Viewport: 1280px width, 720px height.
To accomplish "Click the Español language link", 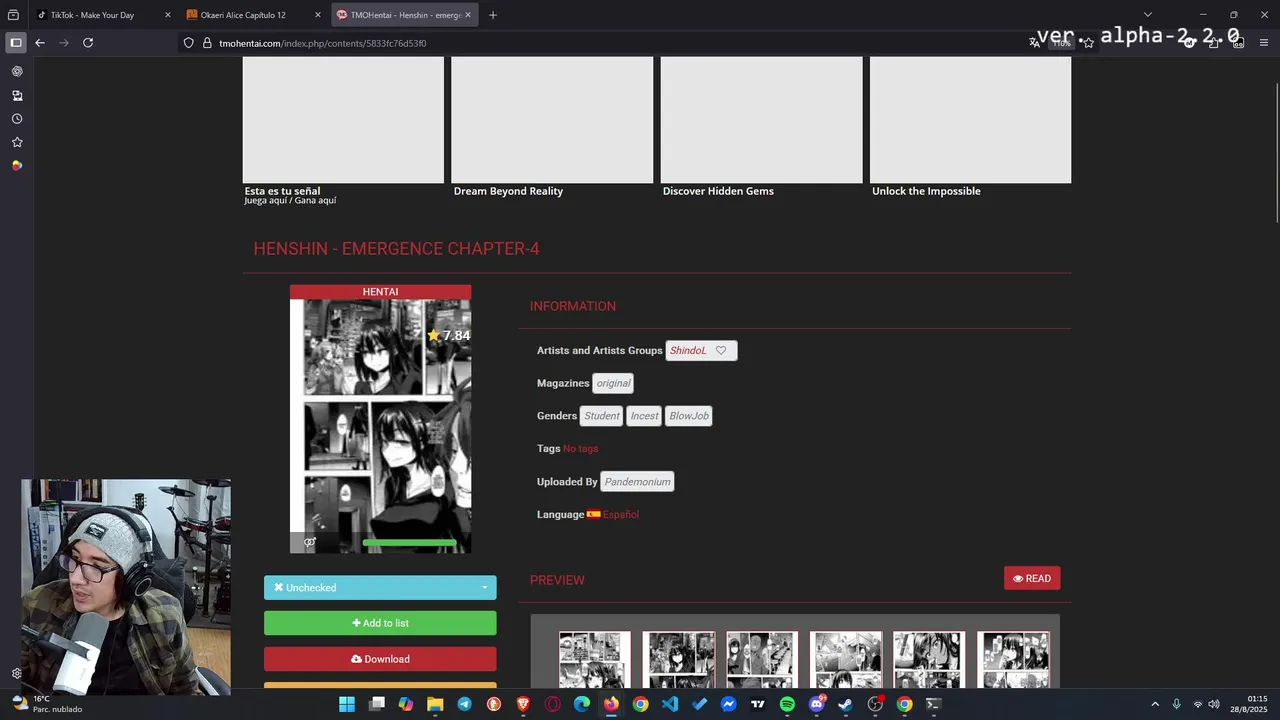I will [620, 515].
